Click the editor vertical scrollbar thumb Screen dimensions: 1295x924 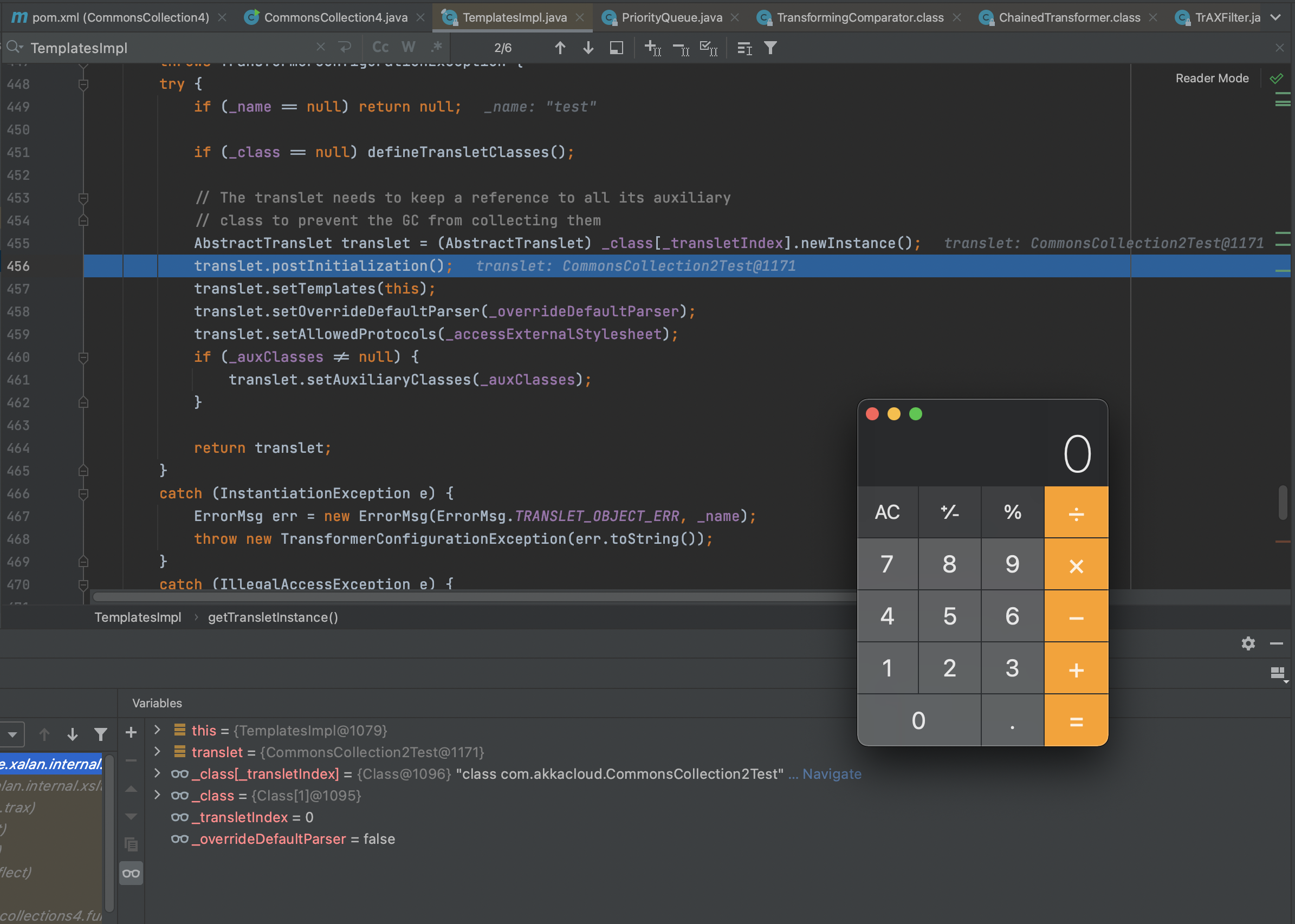[x=1283, y=503]
